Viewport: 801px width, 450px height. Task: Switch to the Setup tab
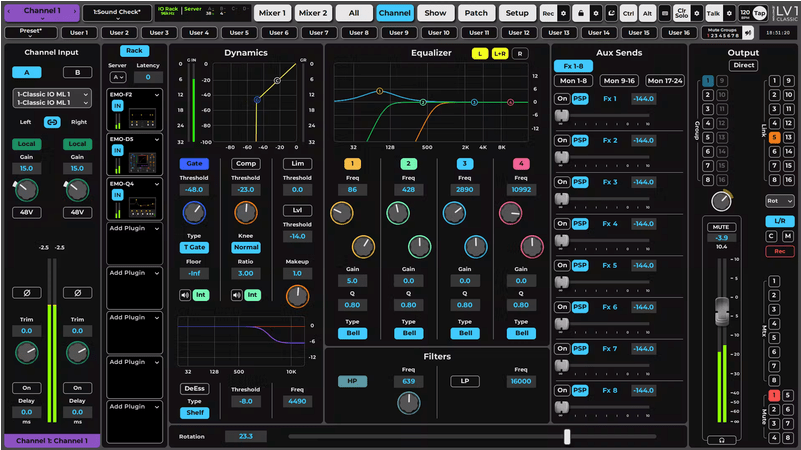coord(517,13)
